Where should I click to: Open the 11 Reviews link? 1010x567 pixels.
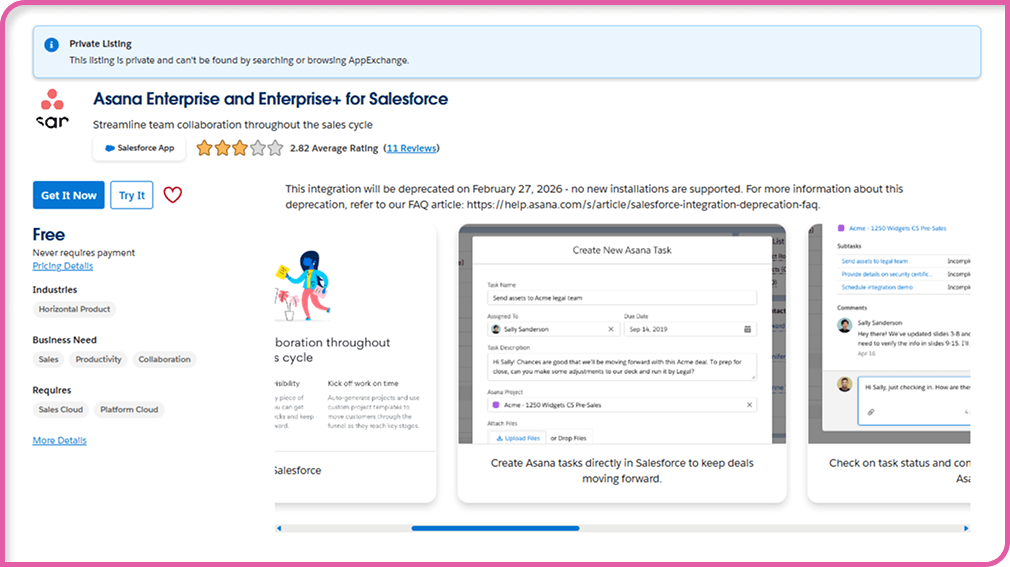411,148
